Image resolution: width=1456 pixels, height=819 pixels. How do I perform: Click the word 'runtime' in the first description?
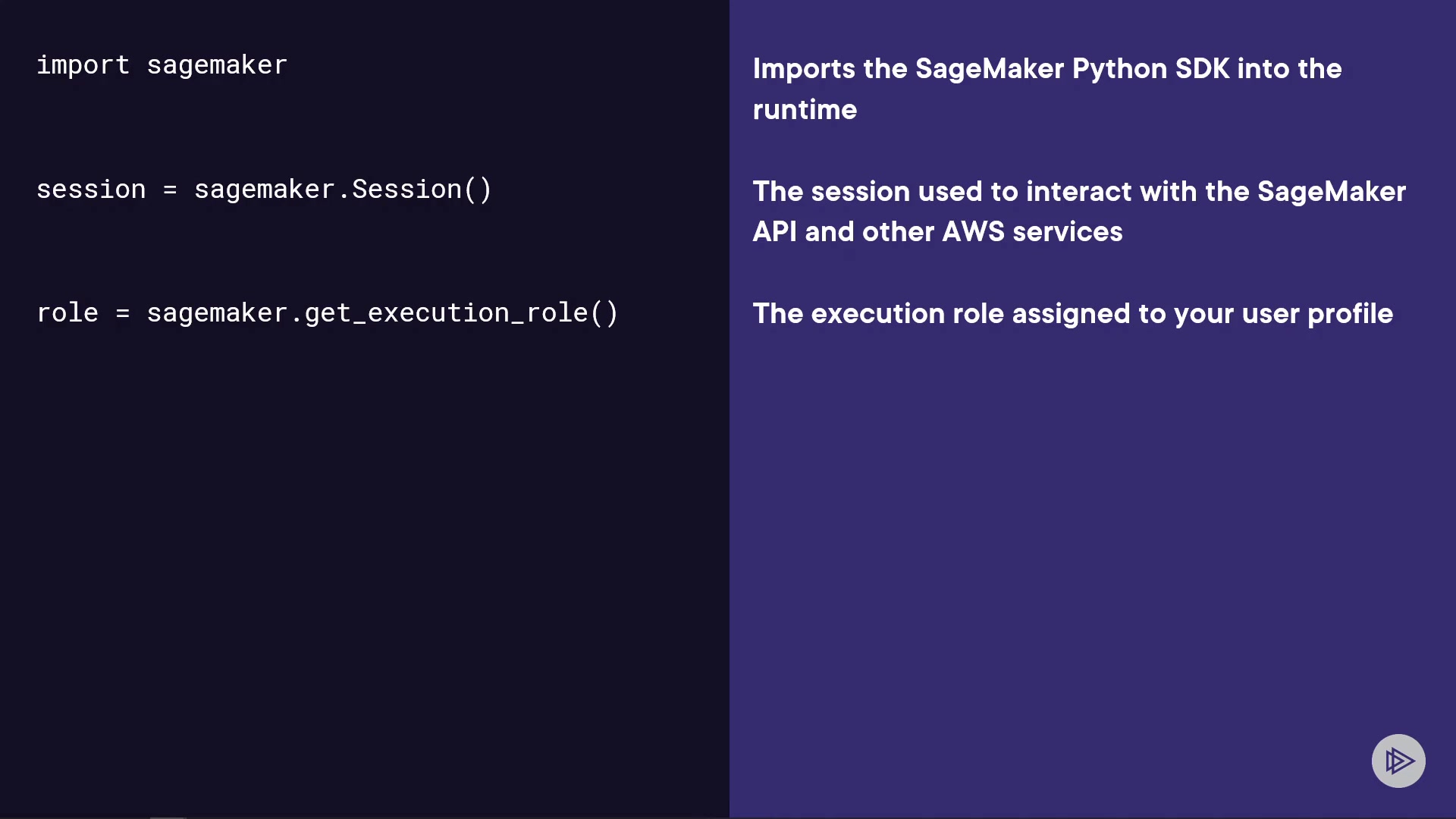(x=805, y=110)
